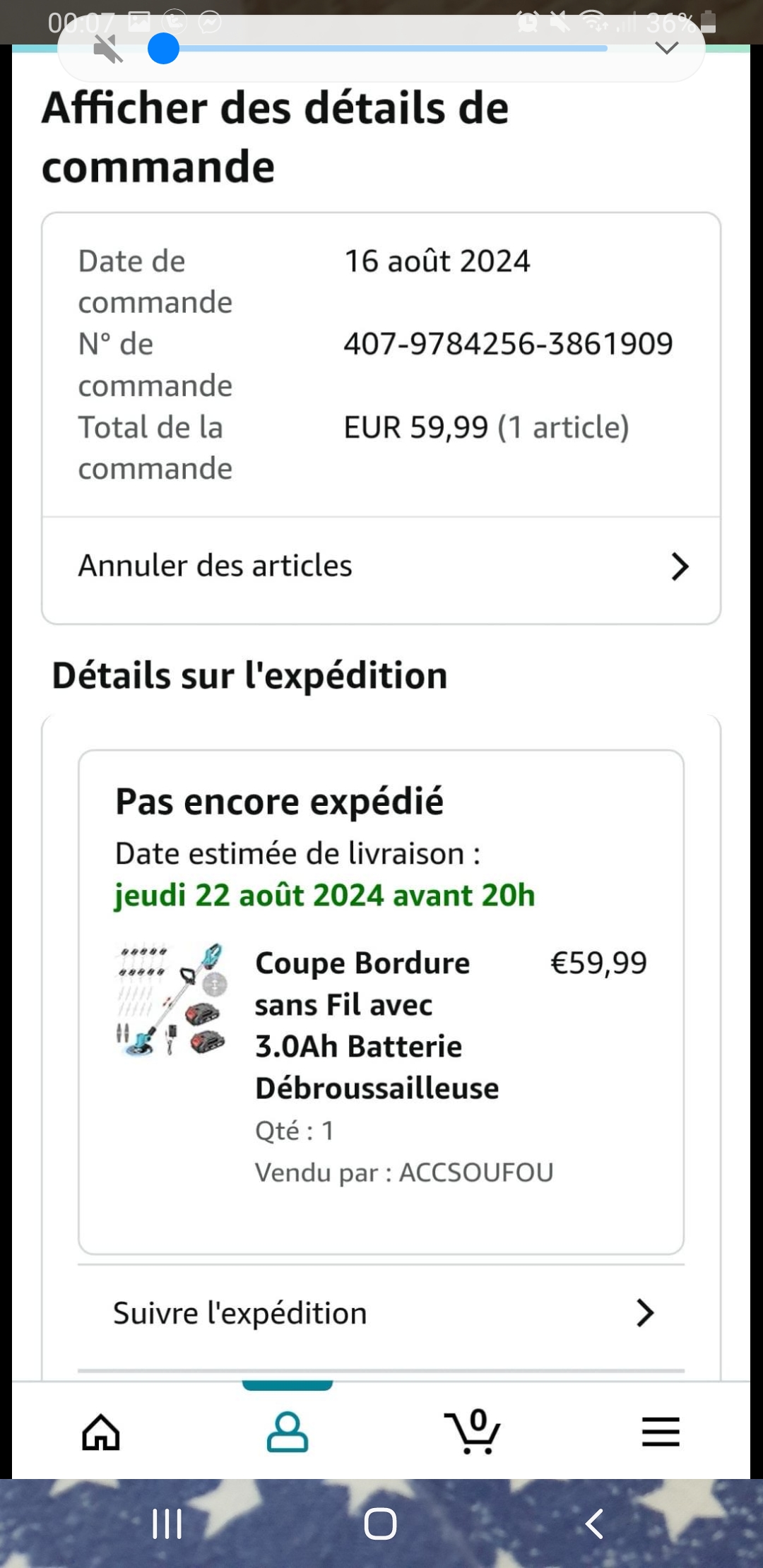Open the Annuler des articles option
The height and width of the screenshot is (1568, 763).
pos(215,566)
